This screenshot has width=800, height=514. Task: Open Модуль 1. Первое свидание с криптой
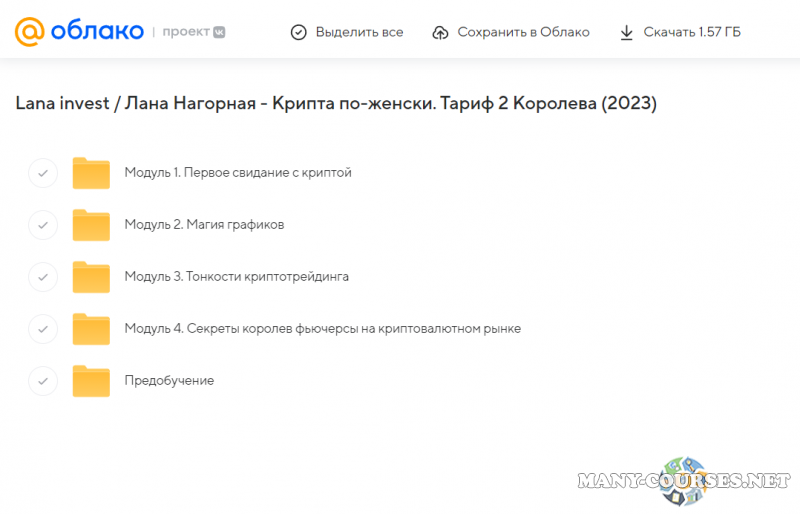pyautogui.click(x=237, y=172)
